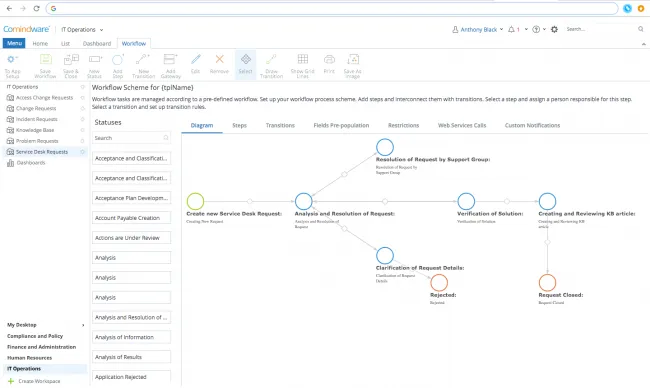The width and height of the screenshot is (650, 388).
Task: Click the Print toolbar icon
Action: click(329, 63)
